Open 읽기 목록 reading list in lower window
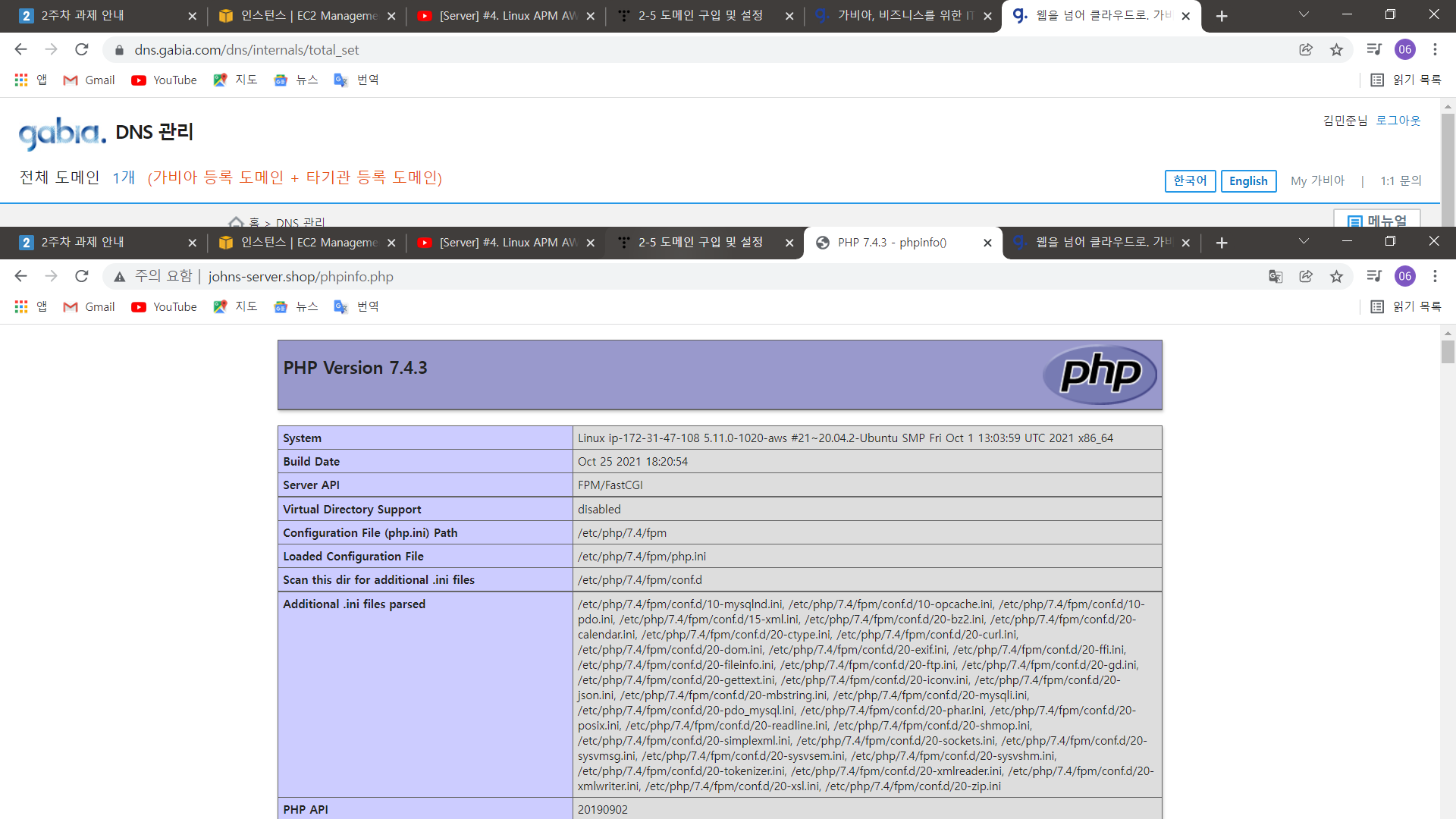The width and height of the screenshot is (1456, 819). [1407, 307]
